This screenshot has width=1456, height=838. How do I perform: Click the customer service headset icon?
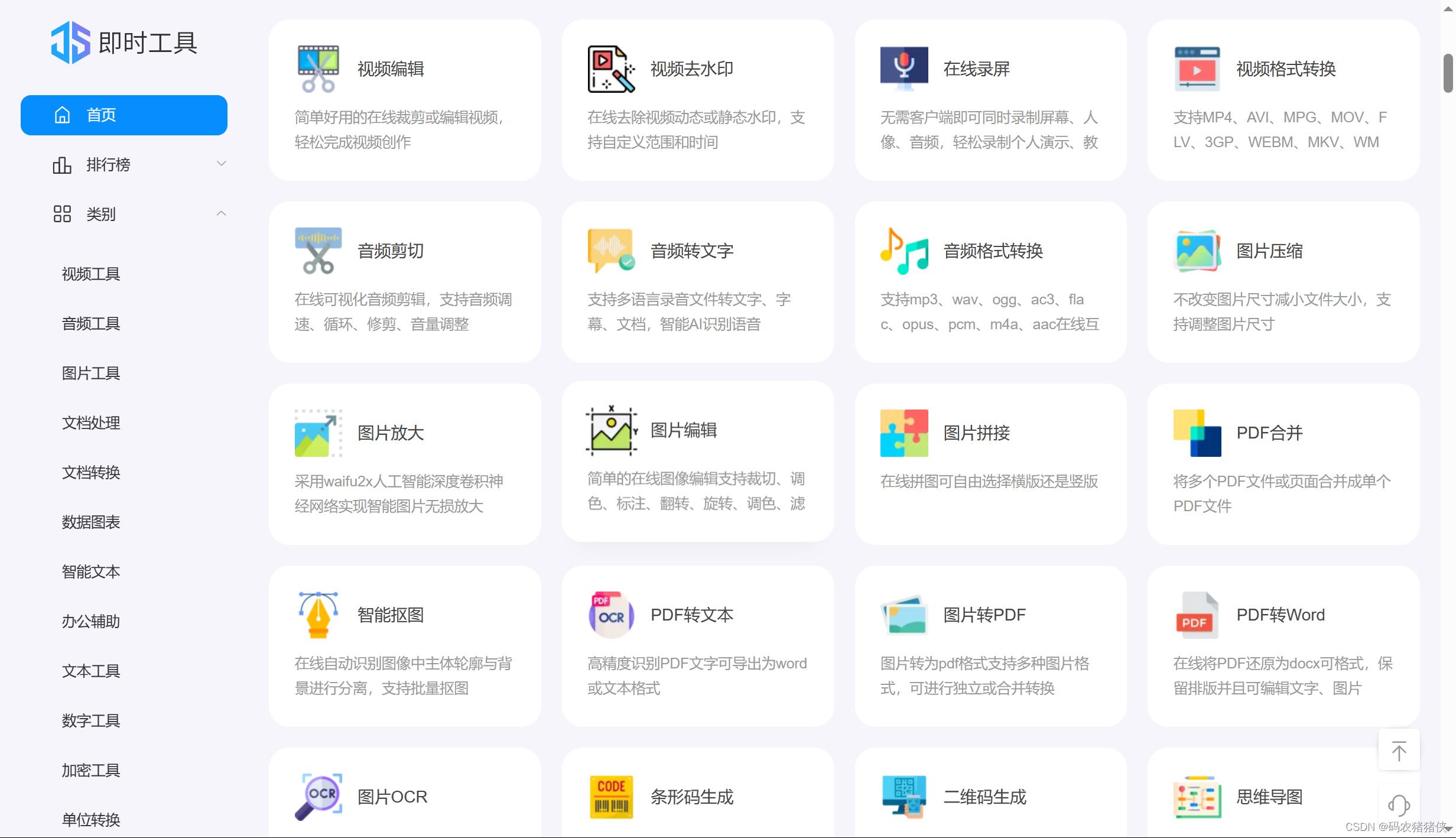click(x=1399, y=805)
